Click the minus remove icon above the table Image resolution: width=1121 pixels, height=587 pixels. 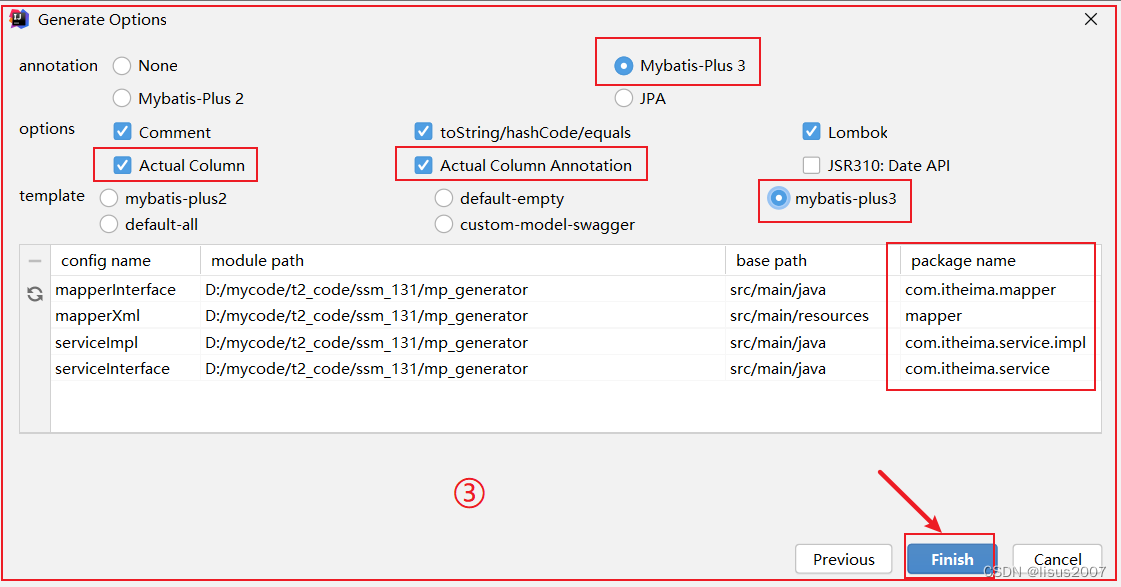pos(35,261)
